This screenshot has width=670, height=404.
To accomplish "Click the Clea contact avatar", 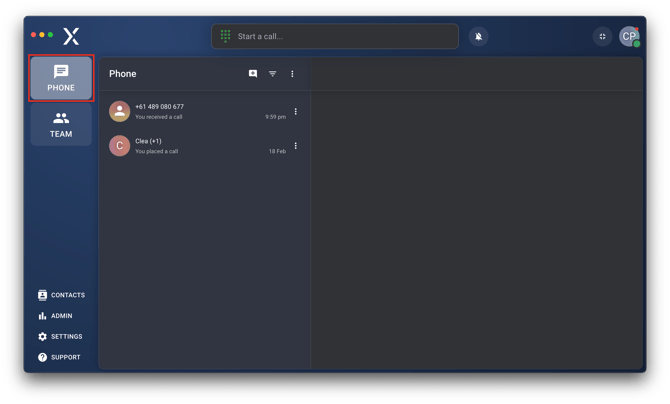I will click(x=120, y=146).
